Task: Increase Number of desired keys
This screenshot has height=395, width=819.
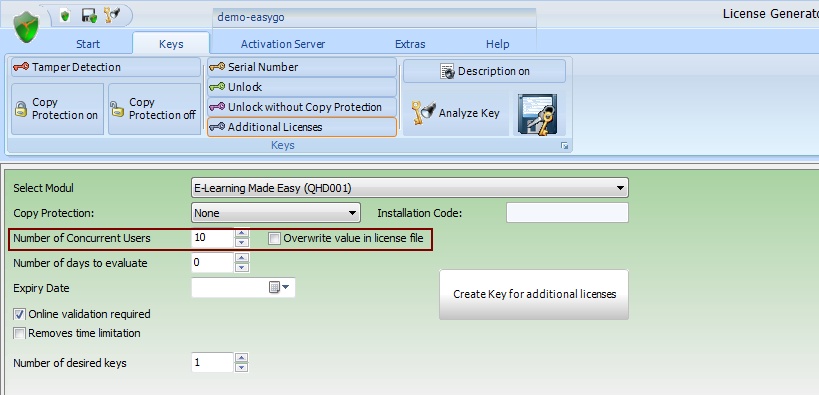Action: click(241, 357)
